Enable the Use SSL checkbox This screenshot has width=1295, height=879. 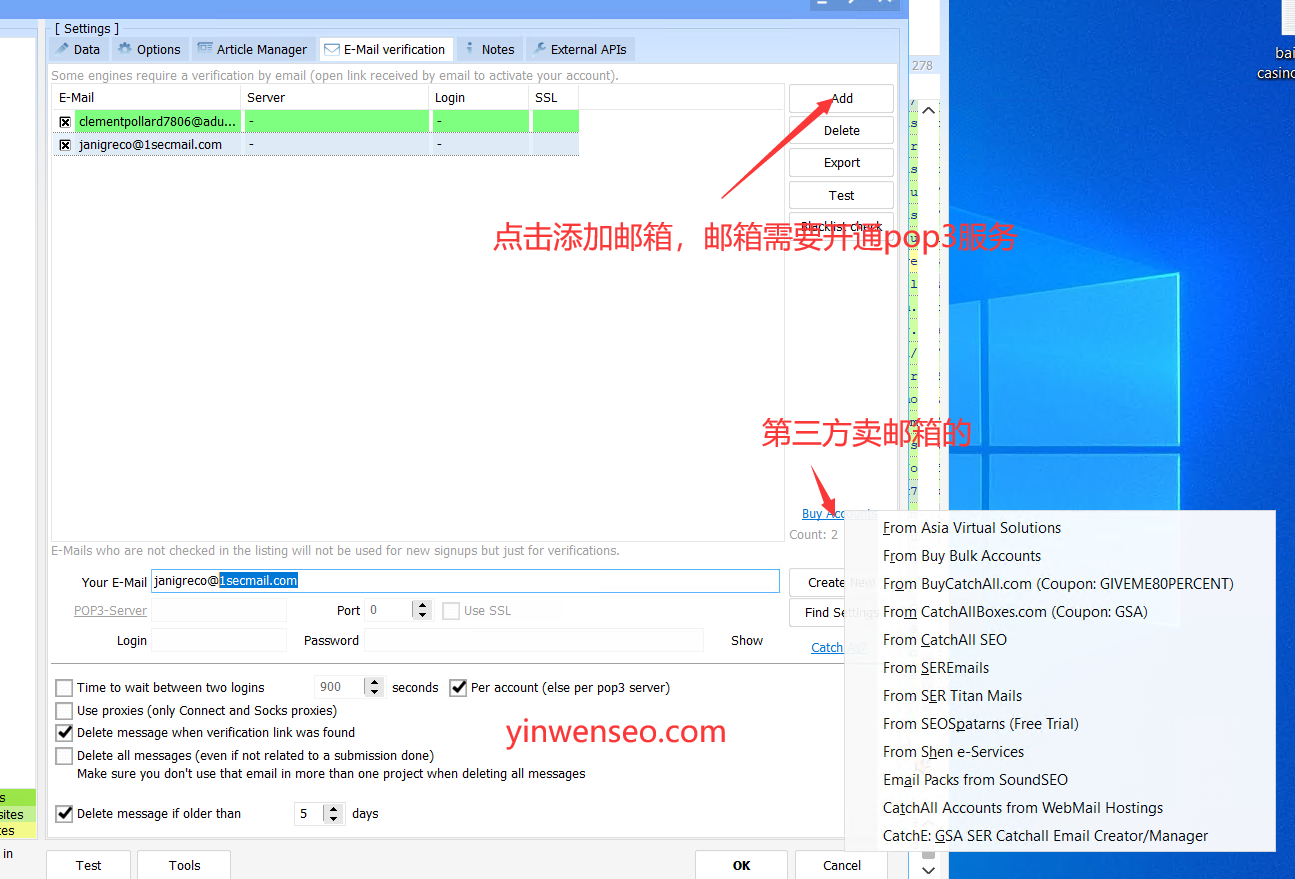coord(451,611)
